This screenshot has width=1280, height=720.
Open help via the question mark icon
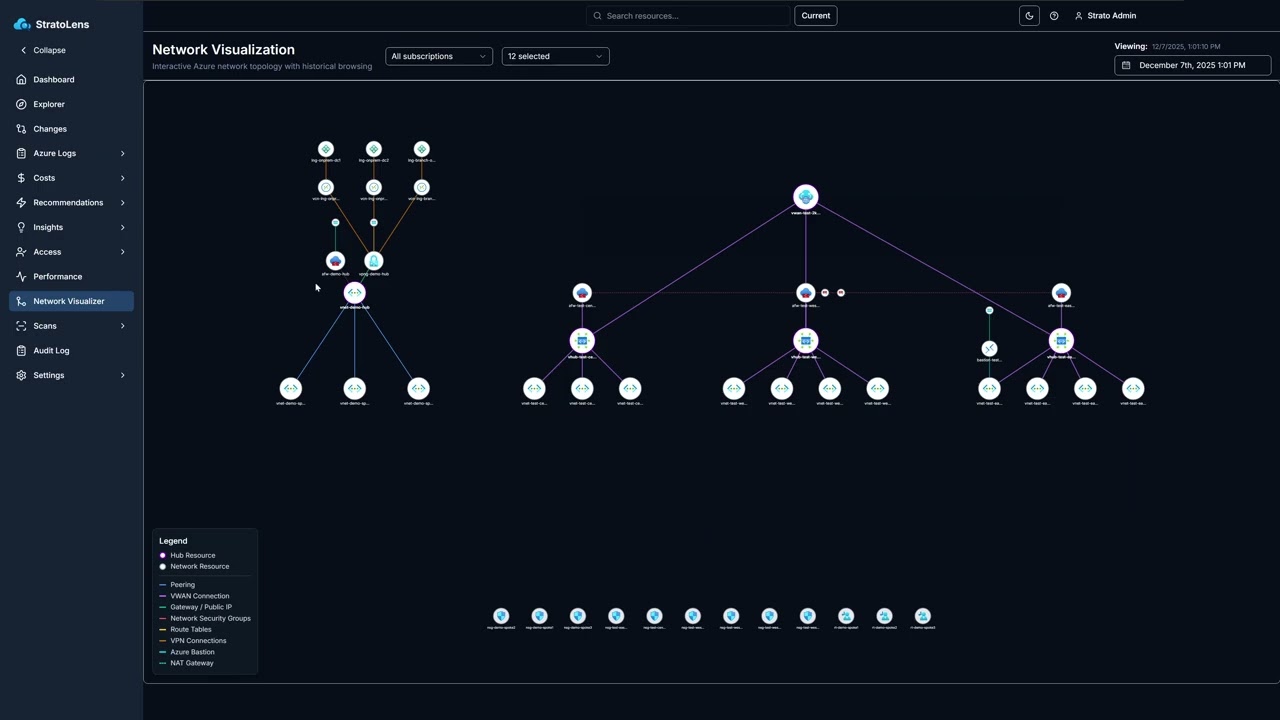(1054, 16)
